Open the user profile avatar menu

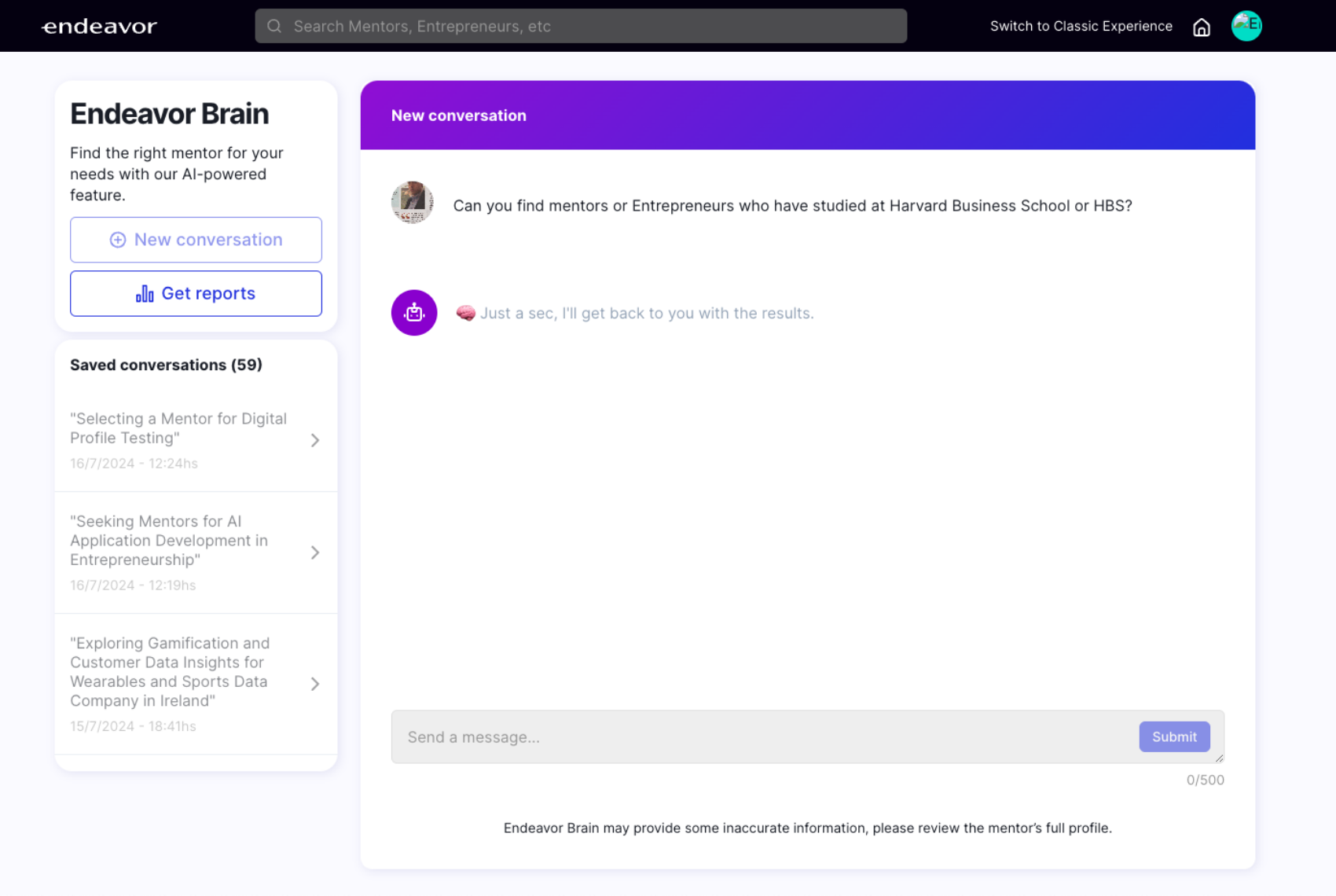pos(1246,26)
